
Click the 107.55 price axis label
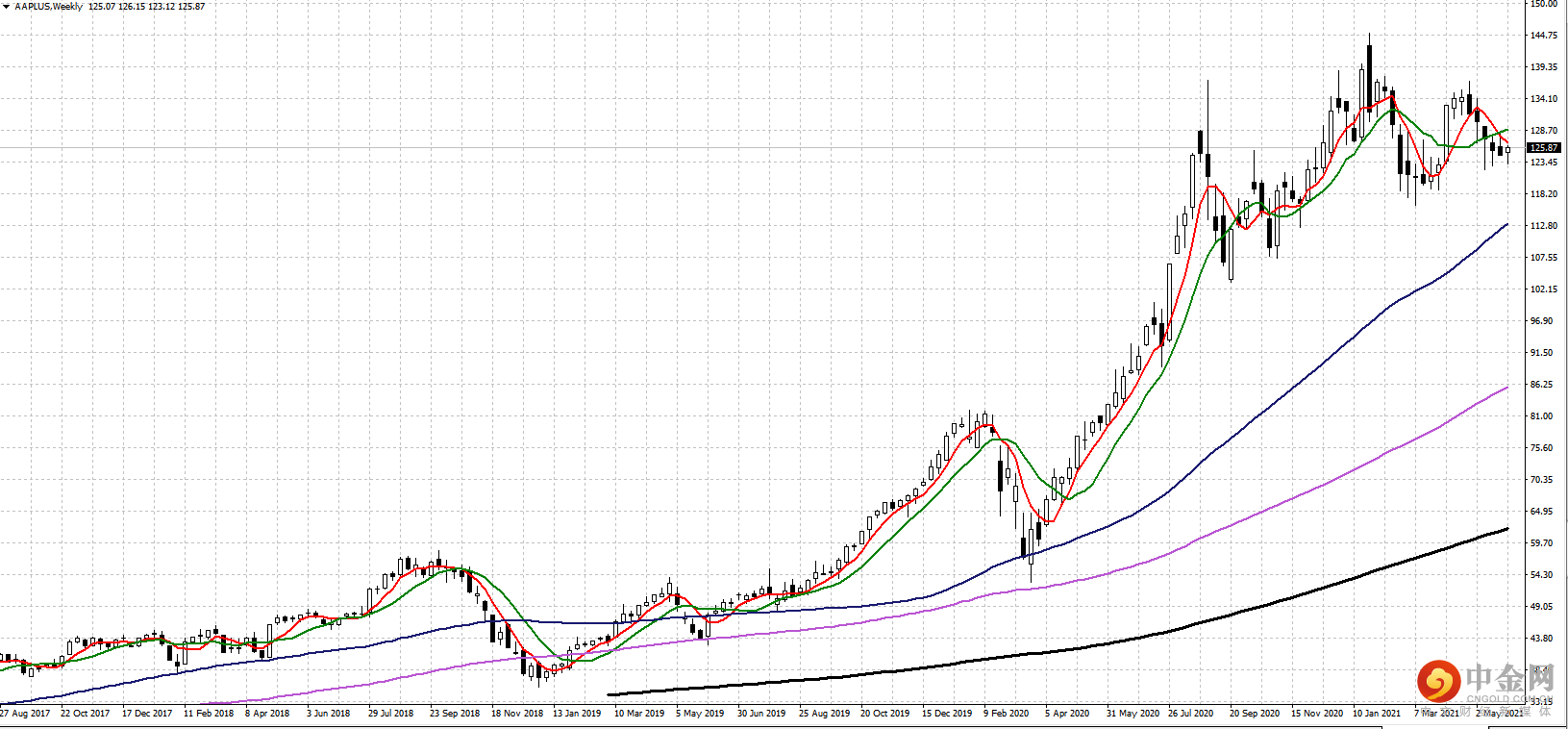(1544, 258)
